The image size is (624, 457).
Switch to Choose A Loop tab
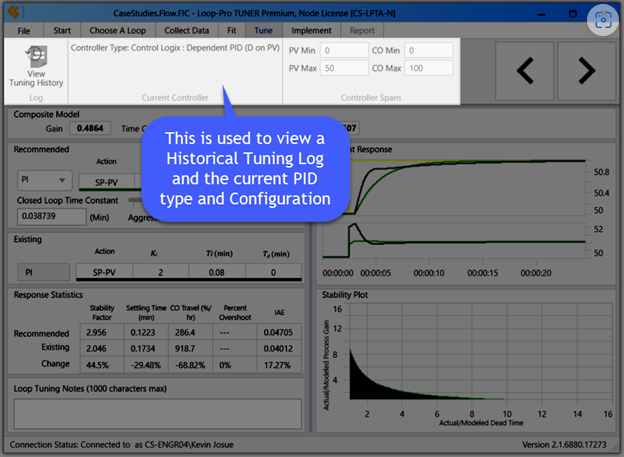pyautogui.click(x=117, y=31)
